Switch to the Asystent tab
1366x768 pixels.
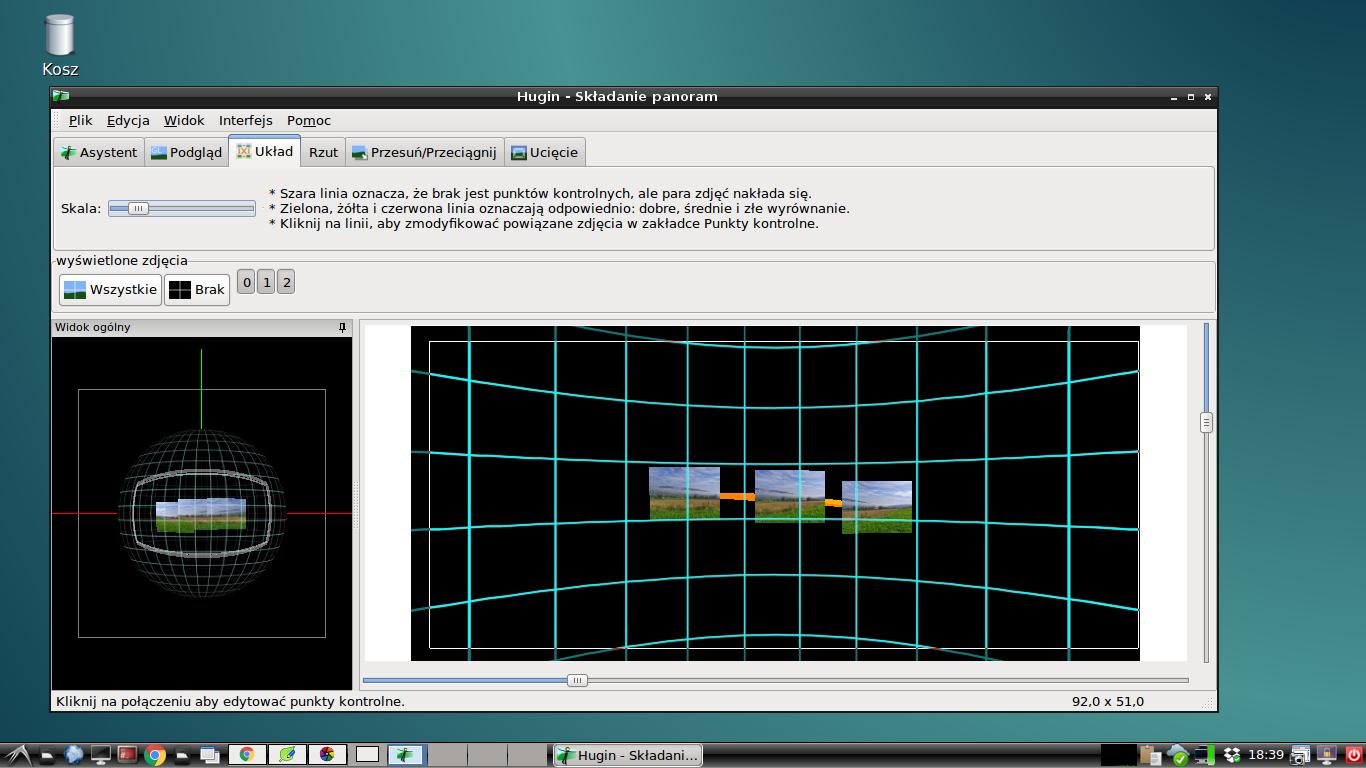98,152
